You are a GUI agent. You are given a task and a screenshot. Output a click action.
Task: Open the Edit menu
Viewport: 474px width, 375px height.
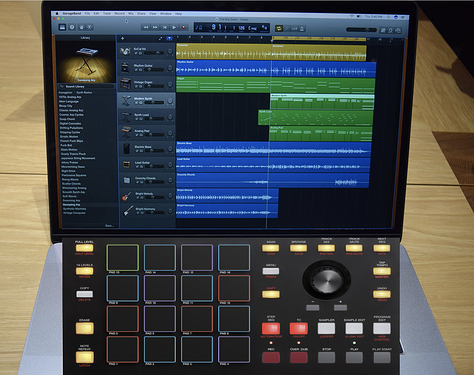click(96, 14)
